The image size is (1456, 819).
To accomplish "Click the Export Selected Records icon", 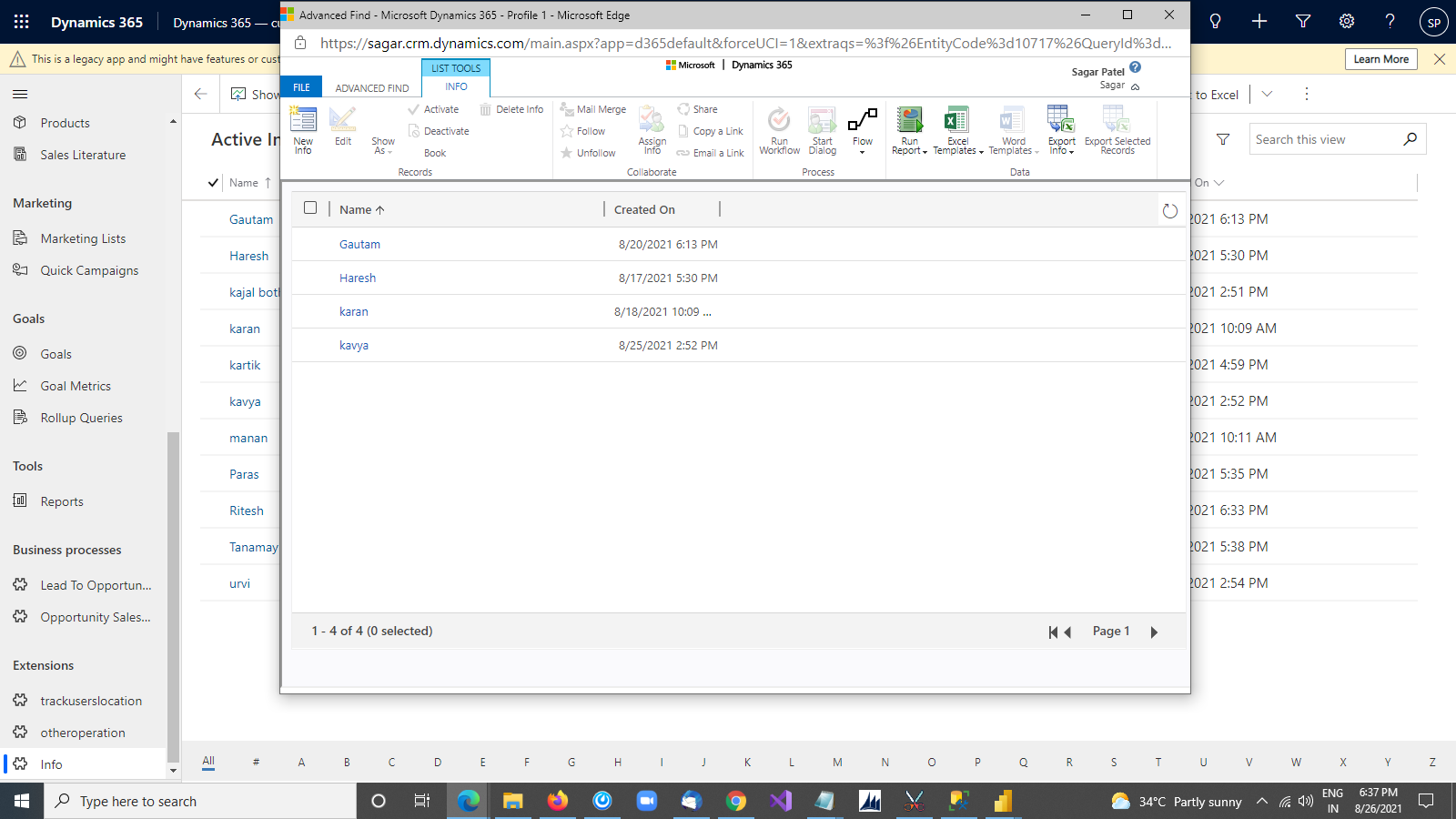I will point(1117,130).
